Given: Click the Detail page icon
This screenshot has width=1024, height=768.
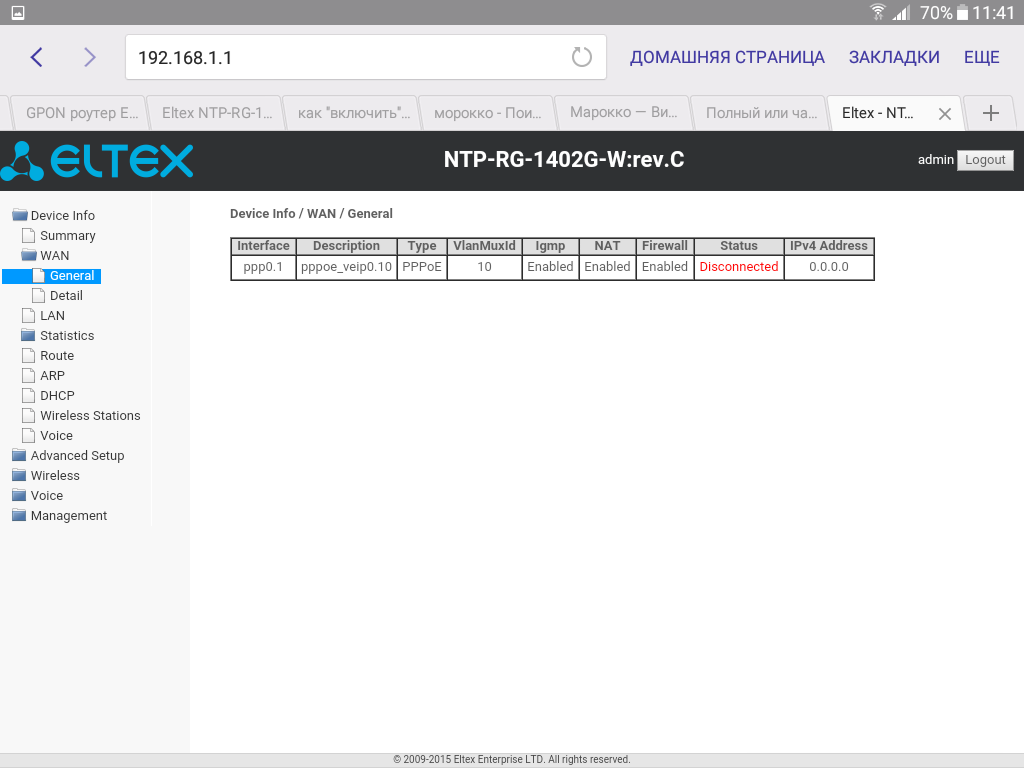Looking at the screenshot, I should coord(39,295).
